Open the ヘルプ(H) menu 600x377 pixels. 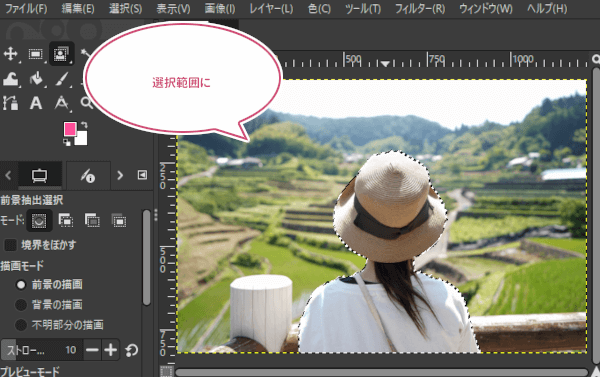click(547, 8)
